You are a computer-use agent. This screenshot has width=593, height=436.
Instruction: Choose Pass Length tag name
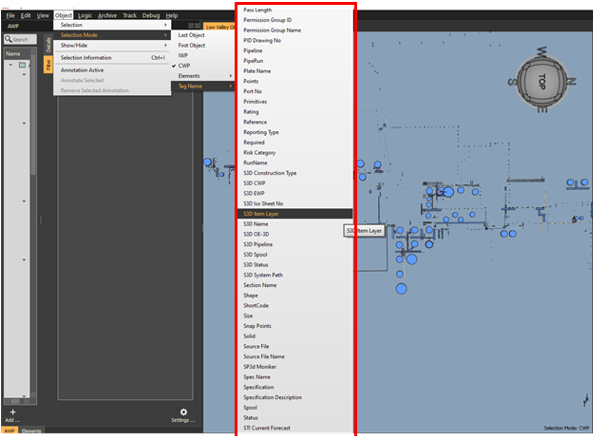pyautogui.click(x=295, y=10)
